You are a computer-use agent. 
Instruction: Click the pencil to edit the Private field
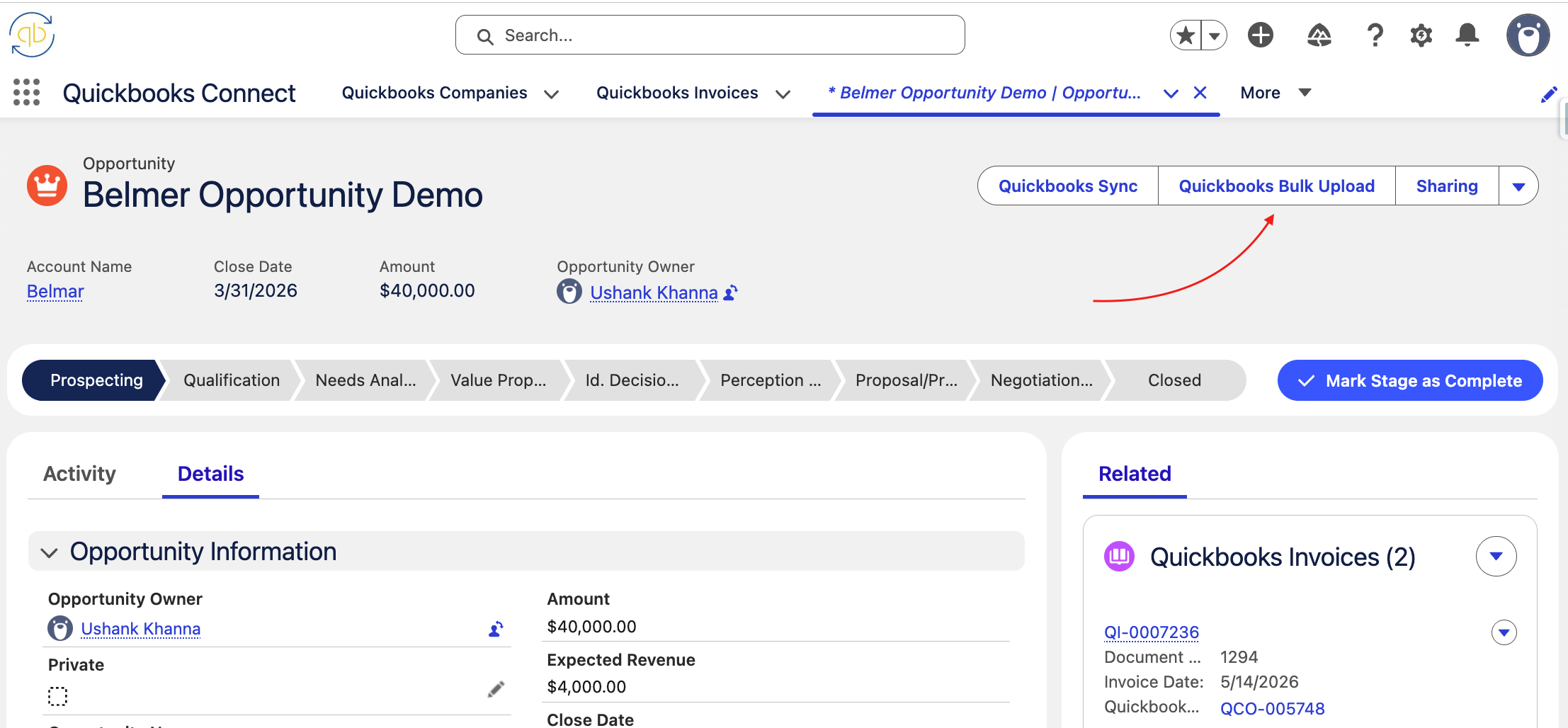click(x=496, y=689)
